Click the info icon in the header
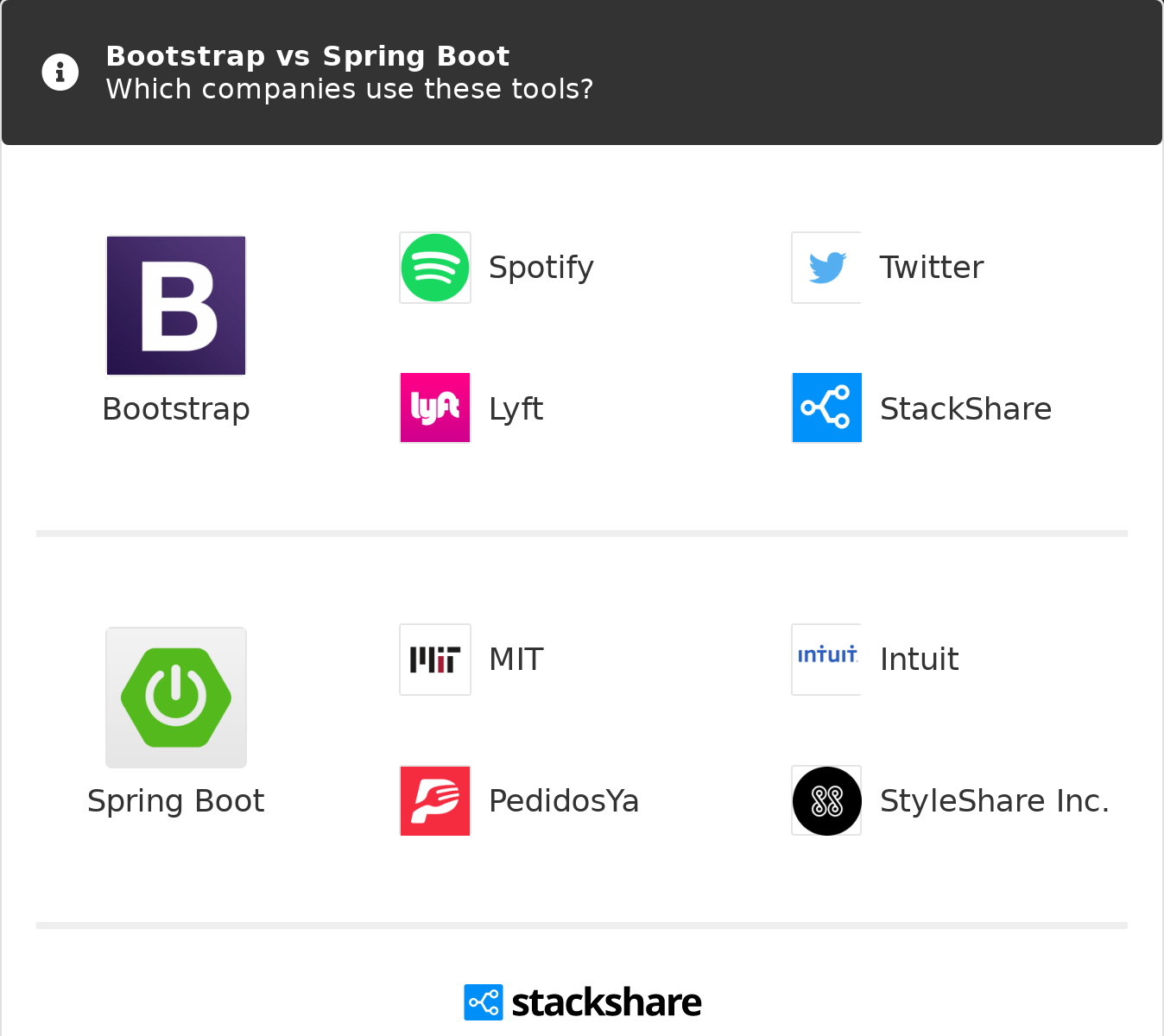 pos(60,73)
